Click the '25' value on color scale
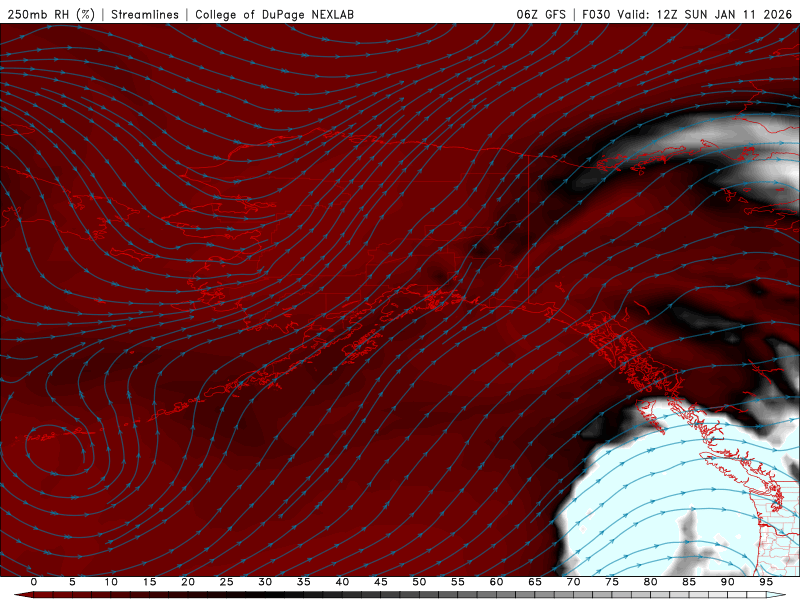 click(226, 582)
